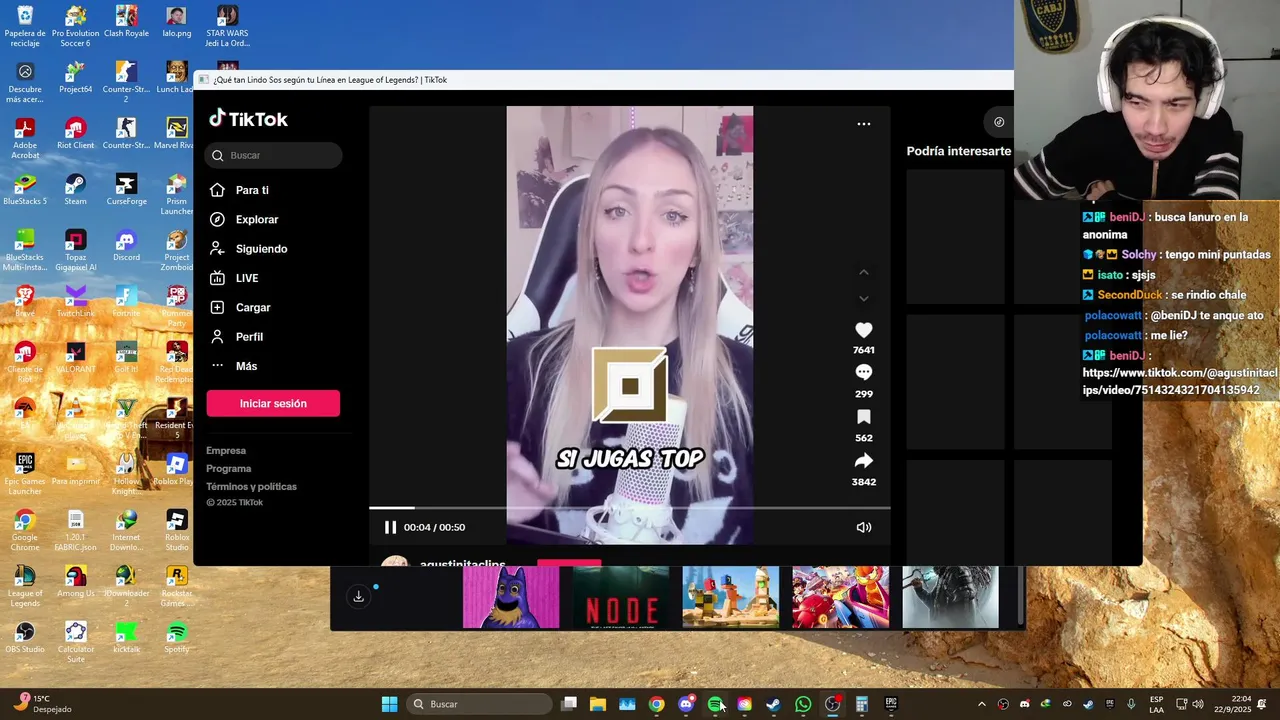Click taskbar Buscar search box

[x=481, y=704]
